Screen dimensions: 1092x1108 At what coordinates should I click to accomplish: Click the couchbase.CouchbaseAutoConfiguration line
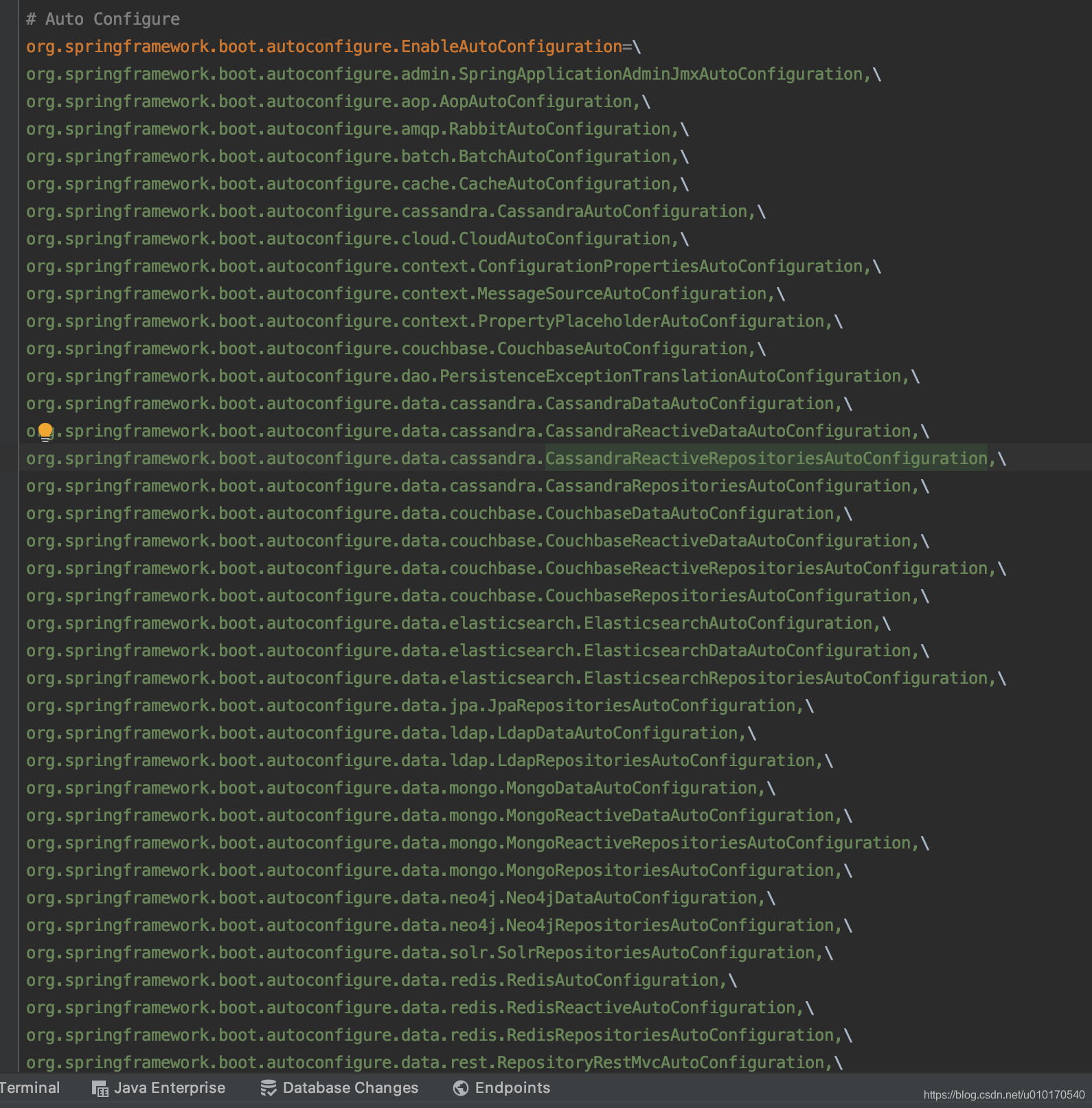pyautogui.click(x=396, y=349)
